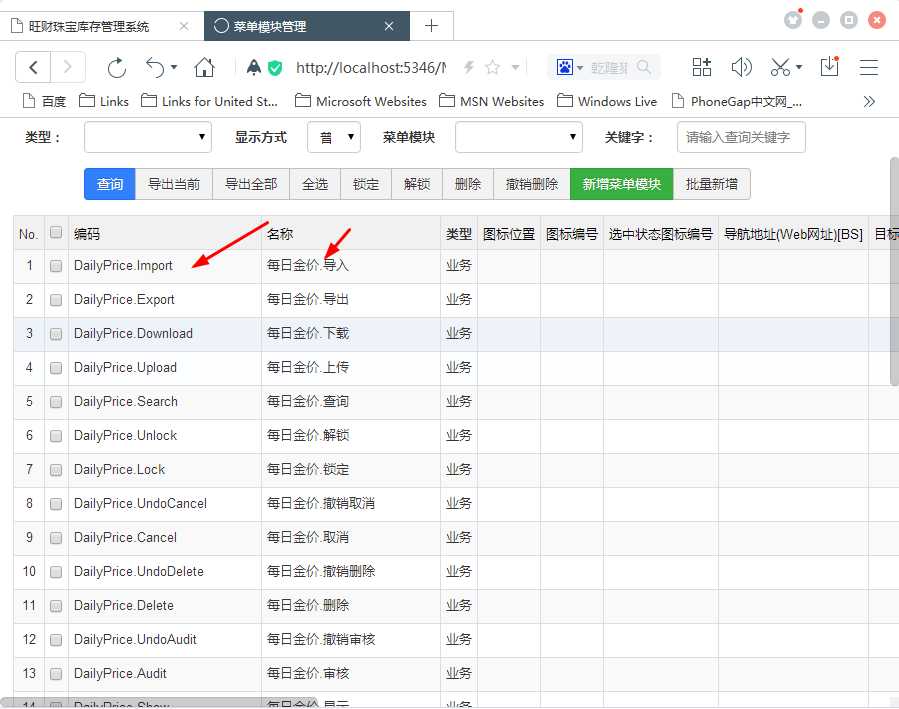The image size is (899, 709).
Task: Check the DailyPrice.Download row checkbox
Action: pyautogui.click(x=56, y=334)
